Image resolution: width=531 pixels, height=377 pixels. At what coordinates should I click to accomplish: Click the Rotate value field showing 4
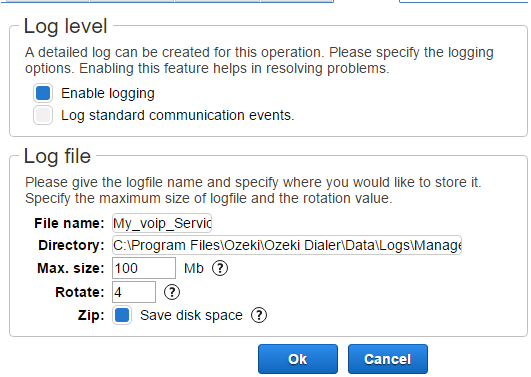(134, 292)
